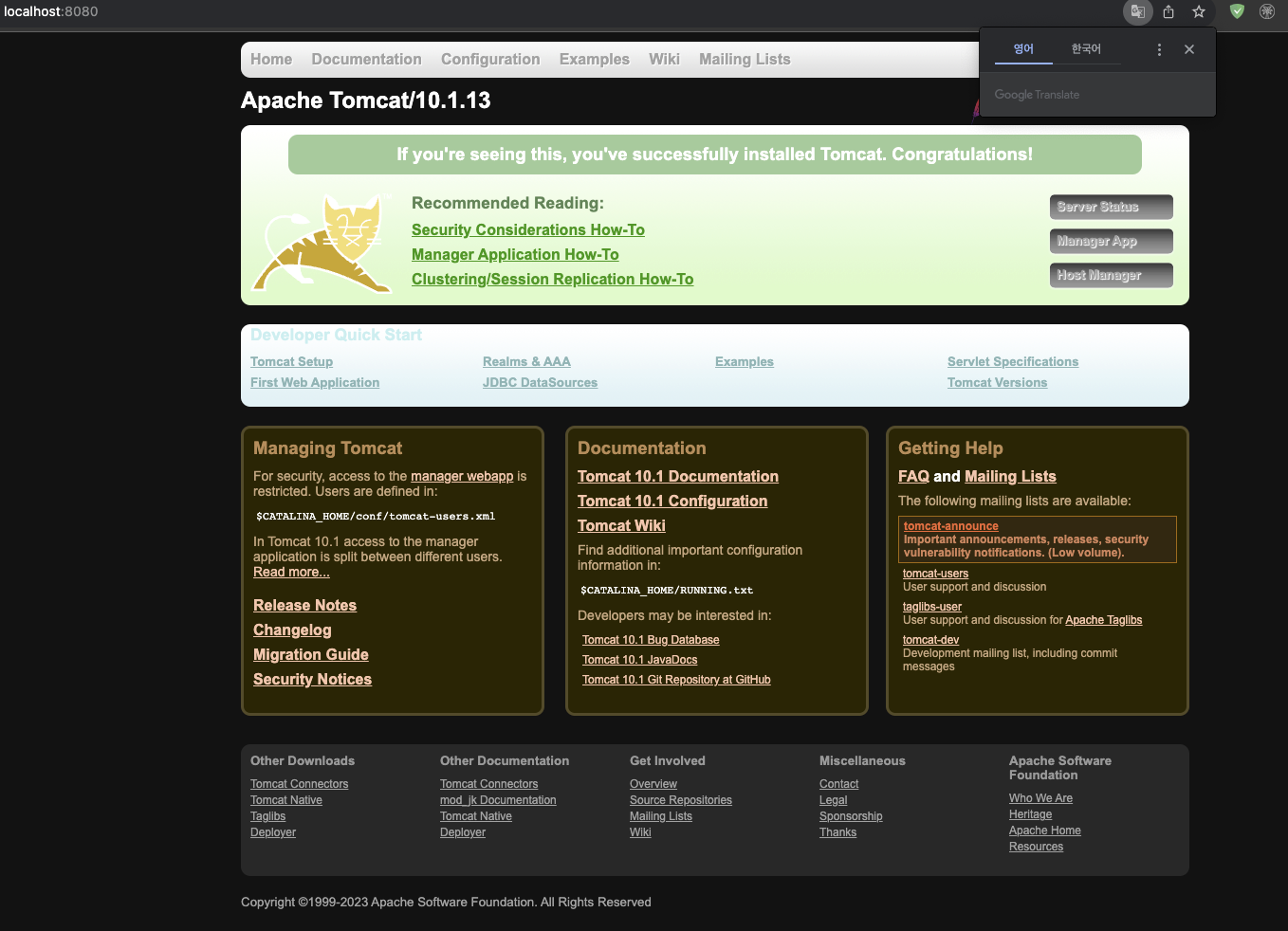
Task: Open Documentation in the navigation bar
Action: (366, 59)
